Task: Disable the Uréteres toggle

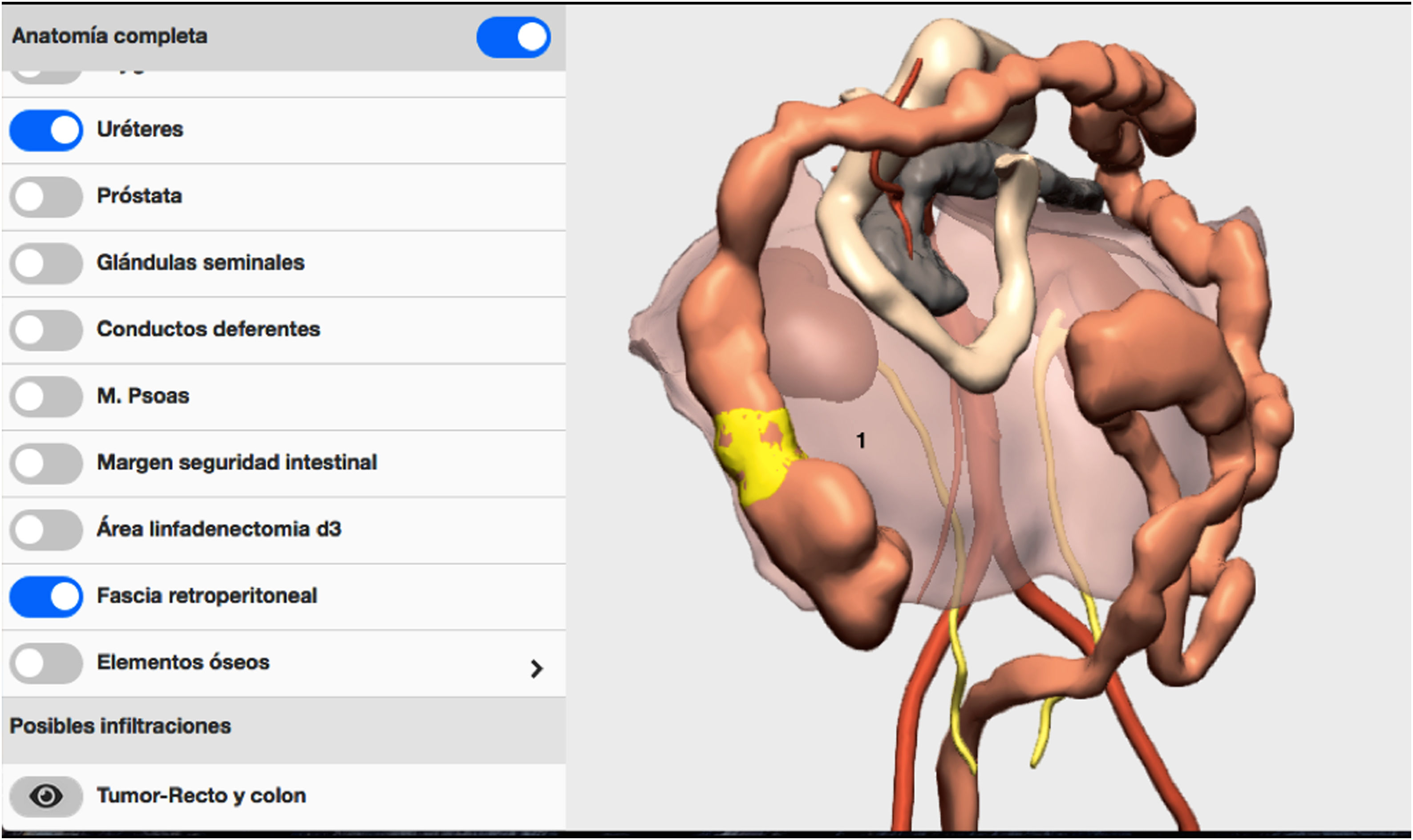Action: coord(46,130)
